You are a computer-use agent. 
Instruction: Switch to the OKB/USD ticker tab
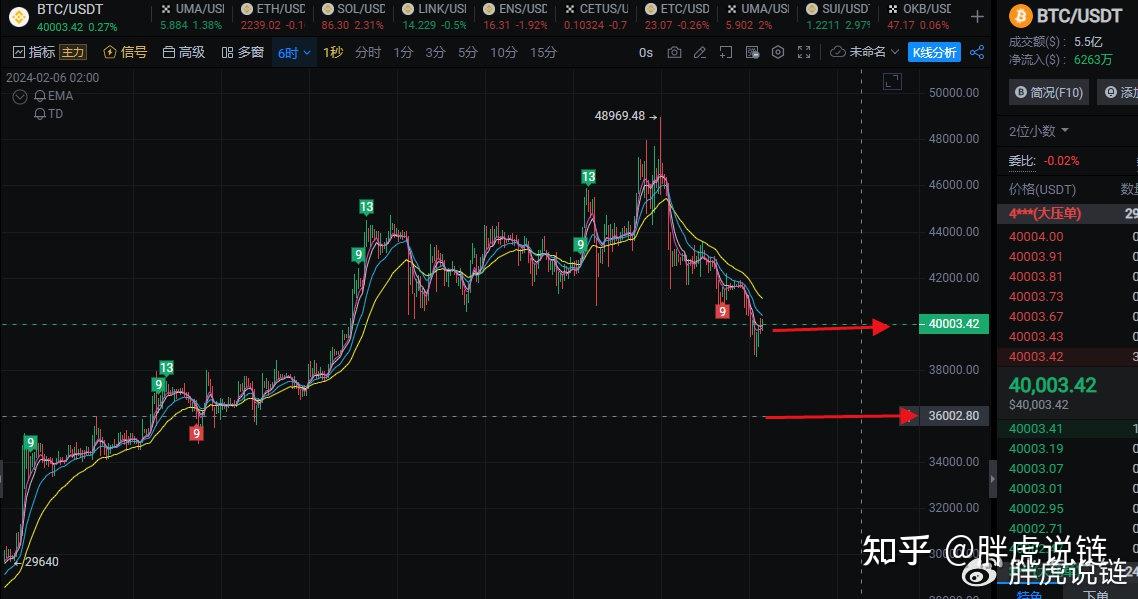tap(919, 17)
